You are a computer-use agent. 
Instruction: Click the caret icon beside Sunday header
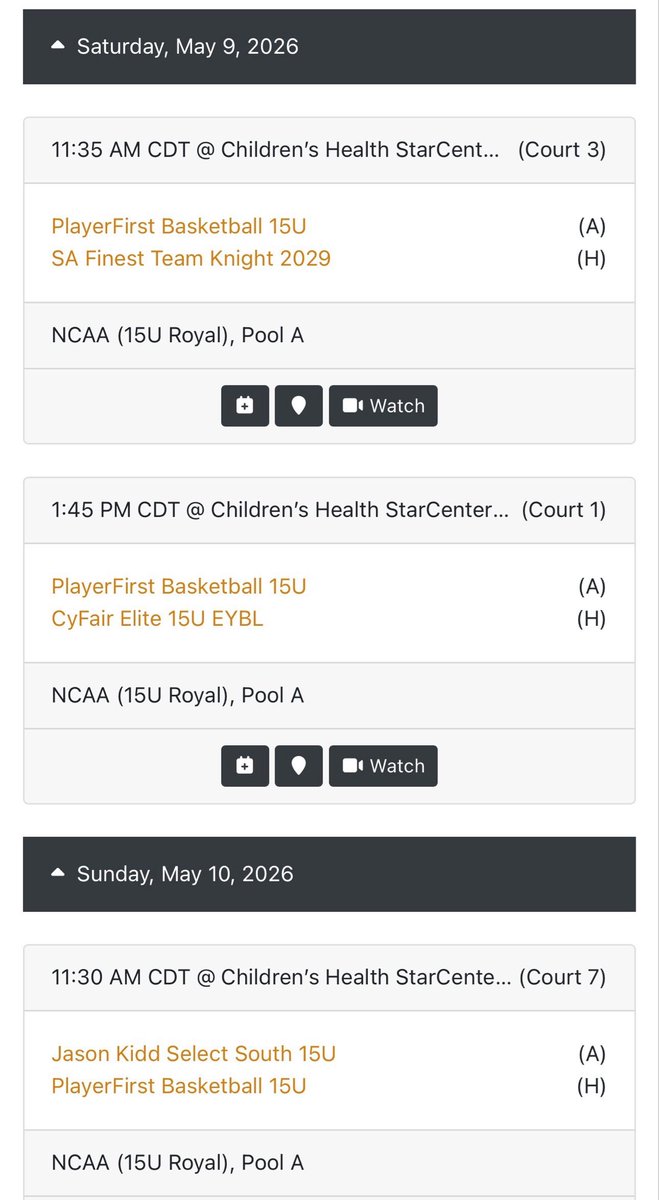pos(58,874)
